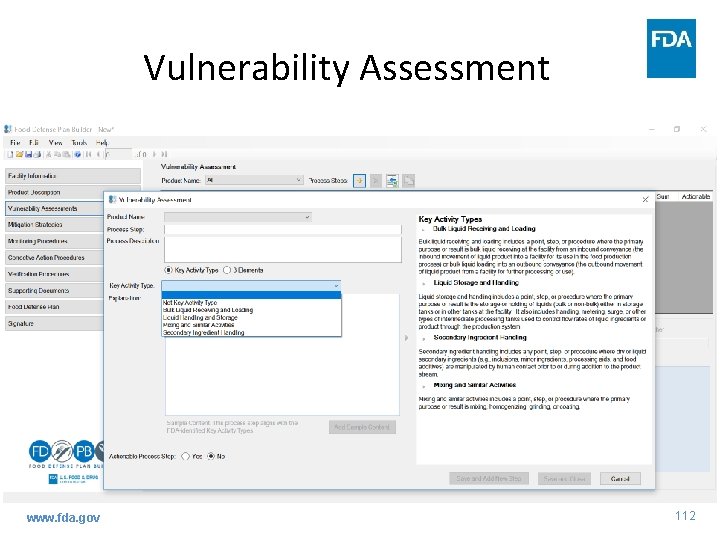Click the Add Sample Content button
Screen dimensions: 720x540
(x=362, y=427)
